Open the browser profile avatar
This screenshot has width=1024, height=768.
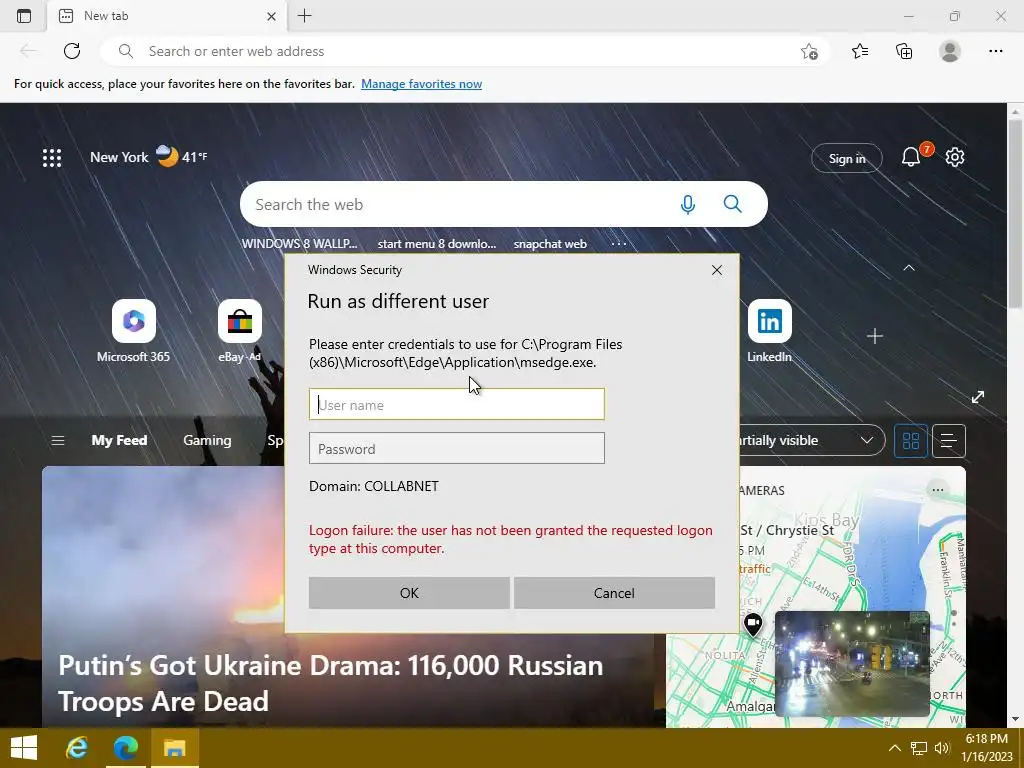pyautogui.click(x=950, y=51)
